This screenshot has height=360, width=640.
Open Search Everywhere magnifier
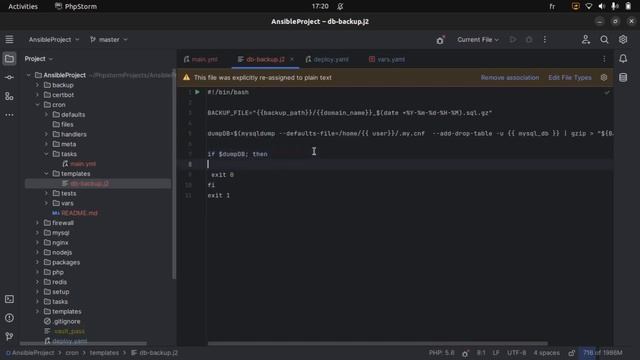[604, 40]
